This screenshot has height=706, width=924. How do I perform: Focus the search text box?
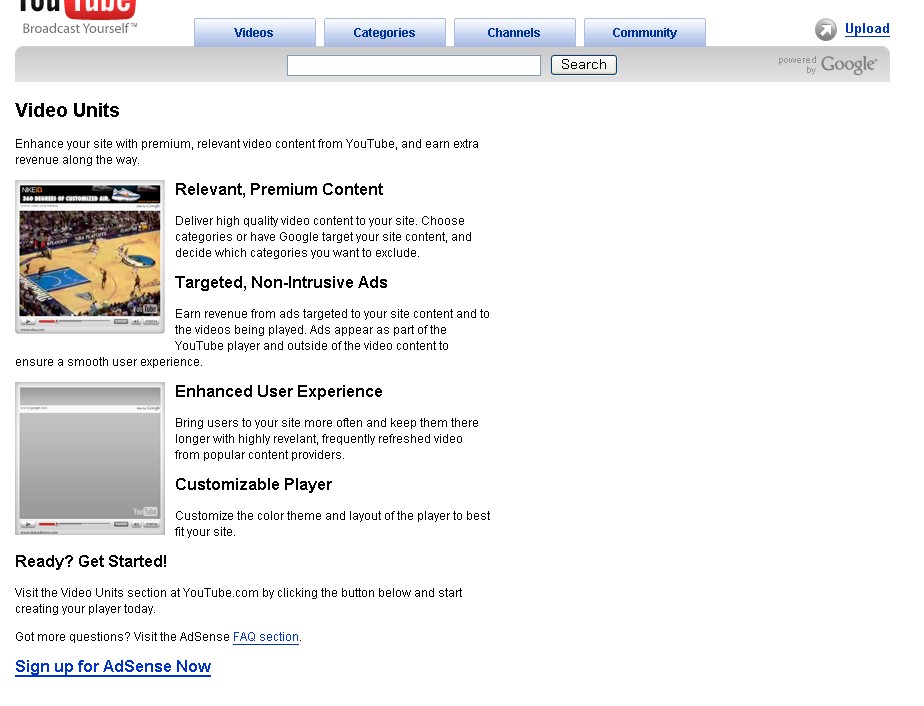414,65
